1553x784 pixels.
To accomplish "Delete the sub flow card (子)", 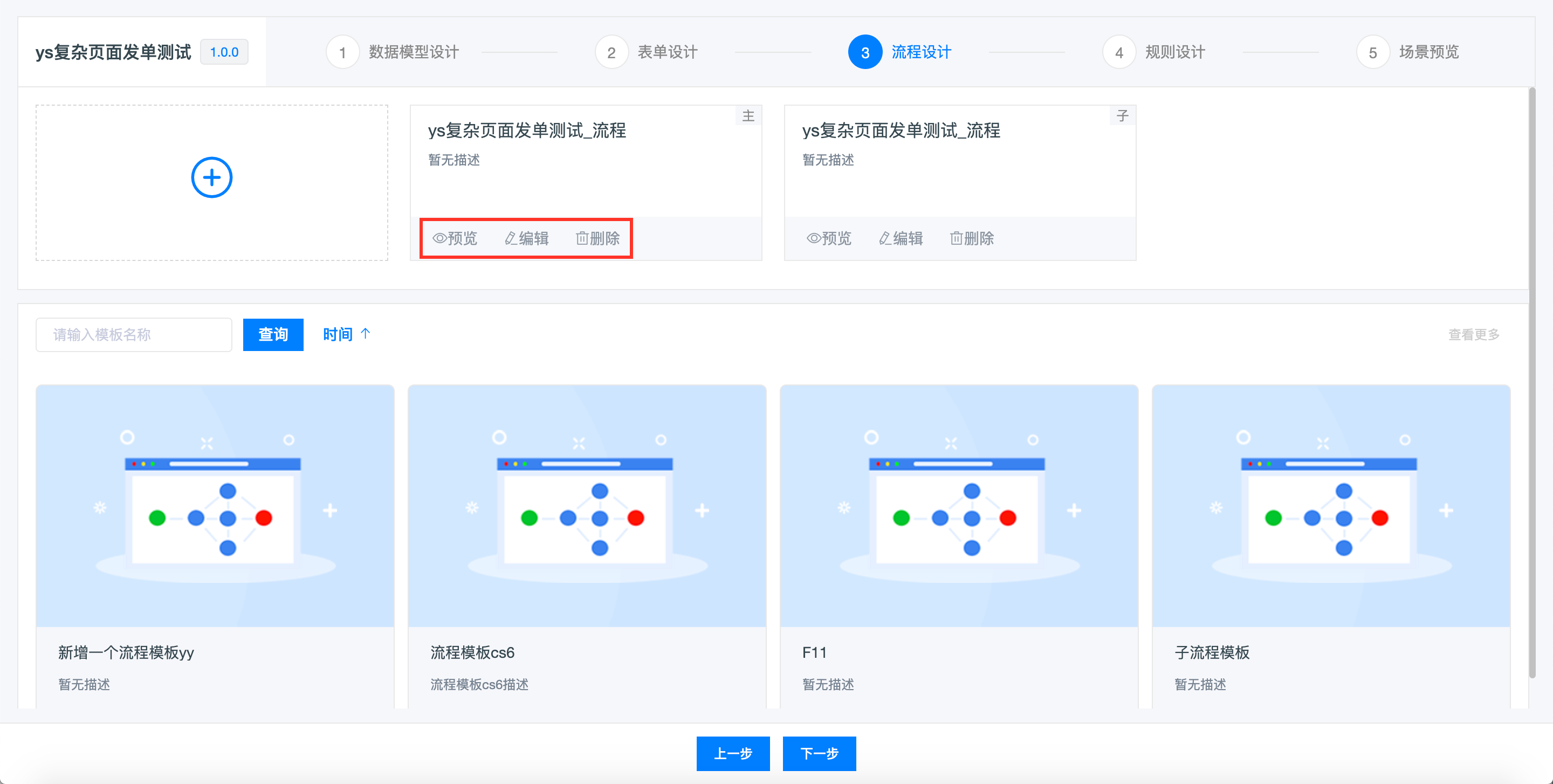I will pos(972,239).
